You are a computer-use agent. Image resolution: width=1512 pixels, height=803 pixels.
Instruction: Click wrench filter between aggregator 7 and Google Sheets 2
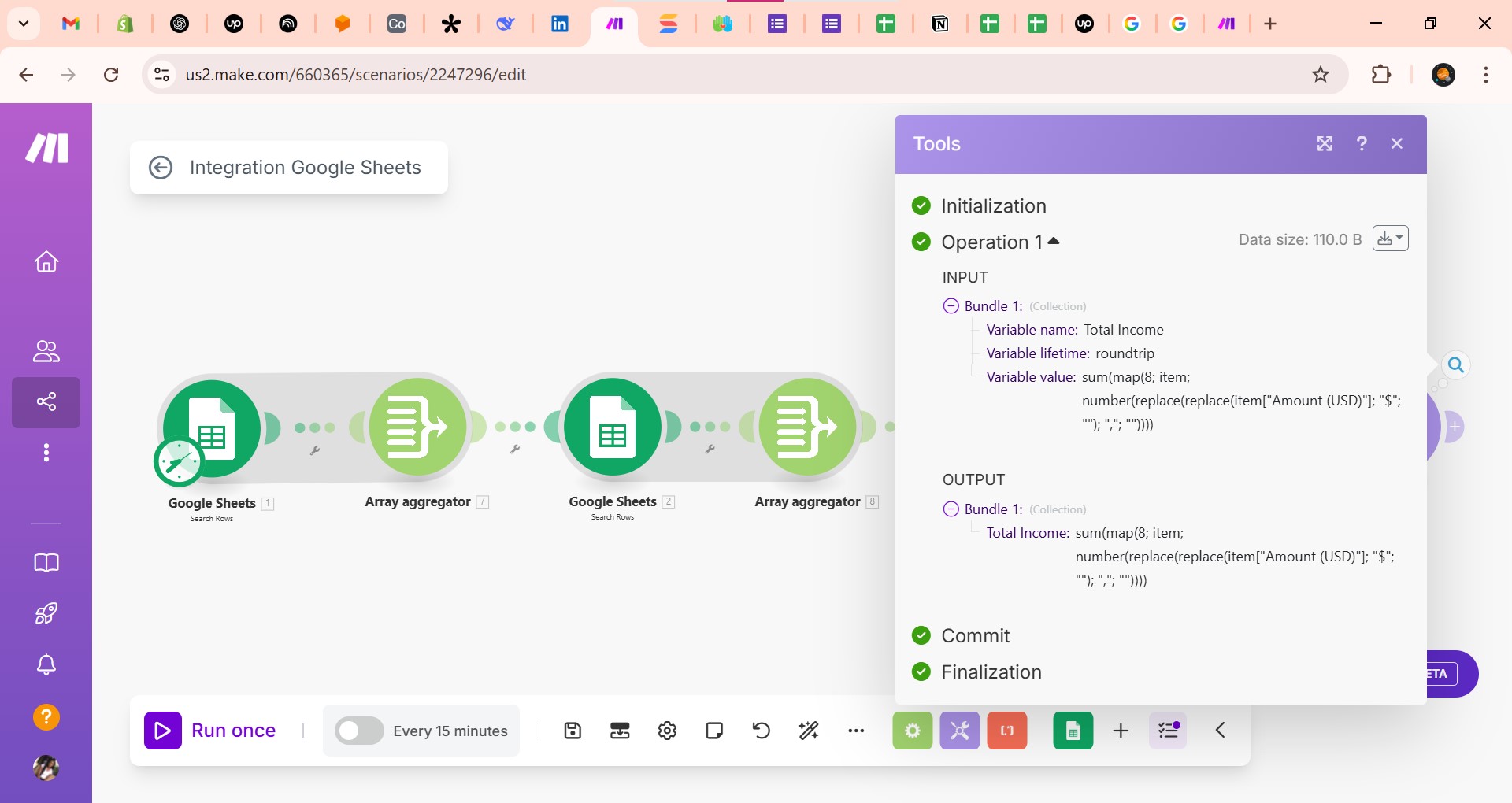click(x=515, y=450)
